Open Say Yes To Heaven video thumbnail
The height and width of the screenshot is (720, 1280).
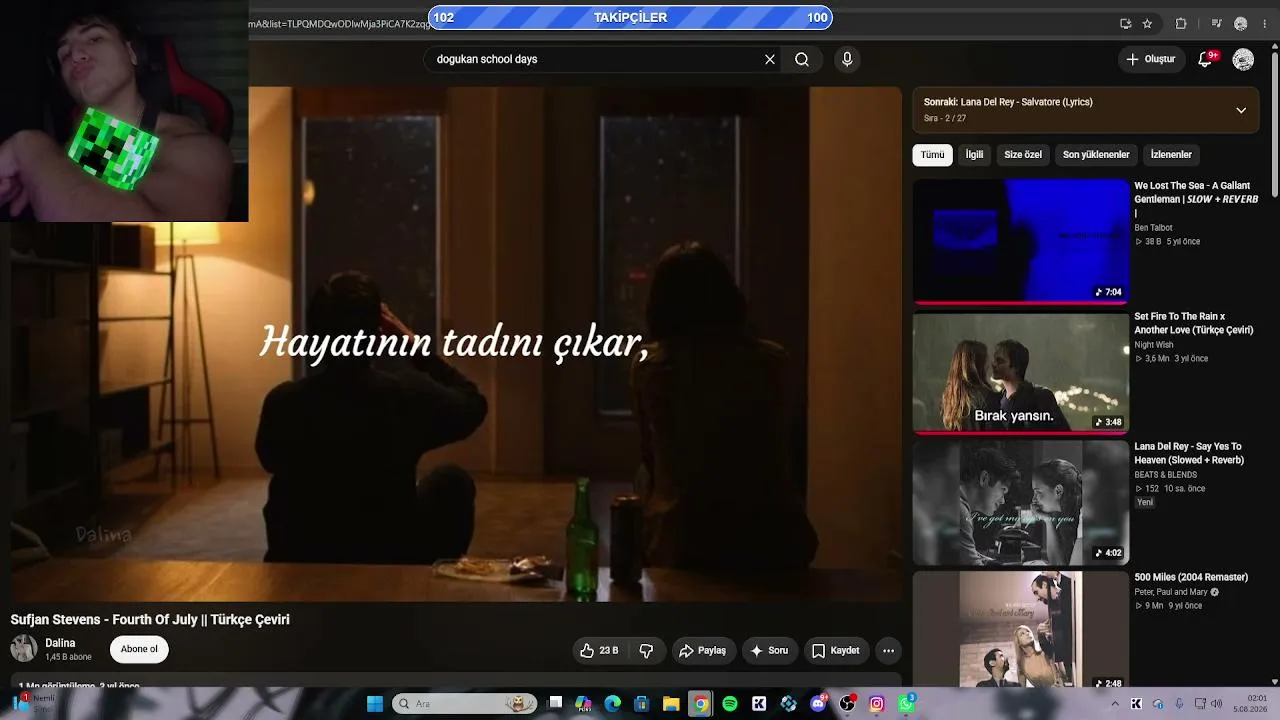pos(1021,502)
